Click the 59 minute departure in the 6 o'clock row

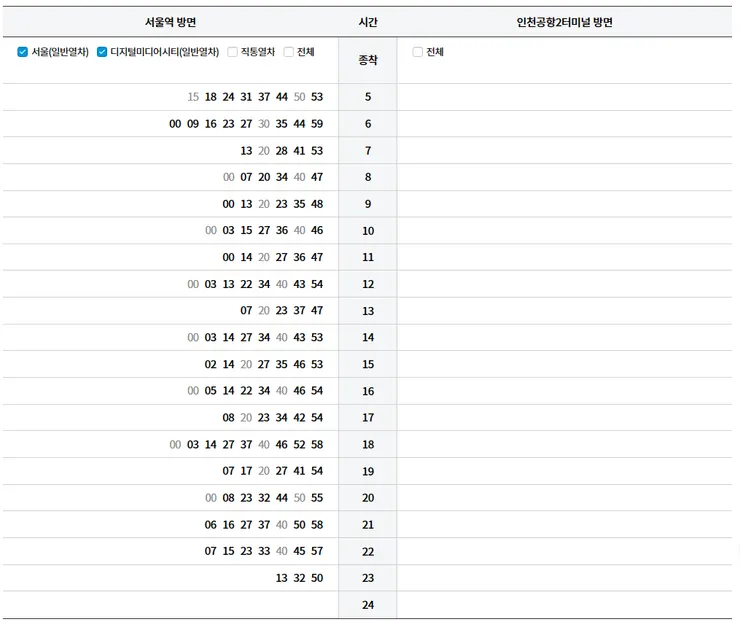(x=317, y=124)
